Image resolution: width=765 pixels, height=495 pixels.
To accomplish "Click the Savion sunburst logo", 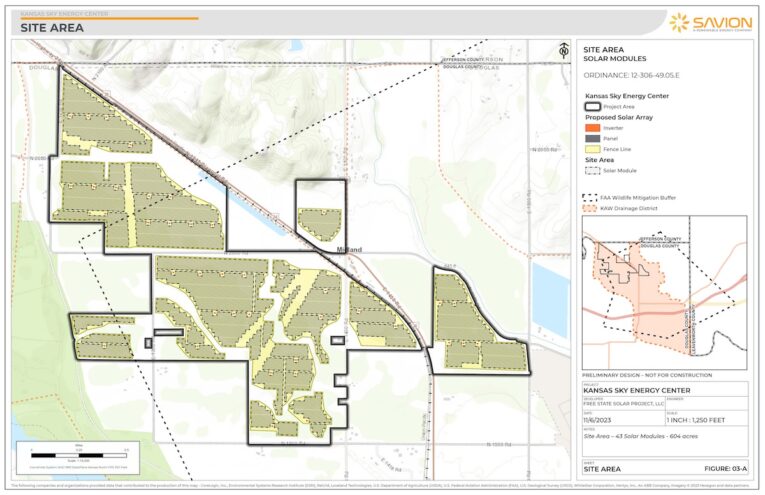I will point(679,23).
